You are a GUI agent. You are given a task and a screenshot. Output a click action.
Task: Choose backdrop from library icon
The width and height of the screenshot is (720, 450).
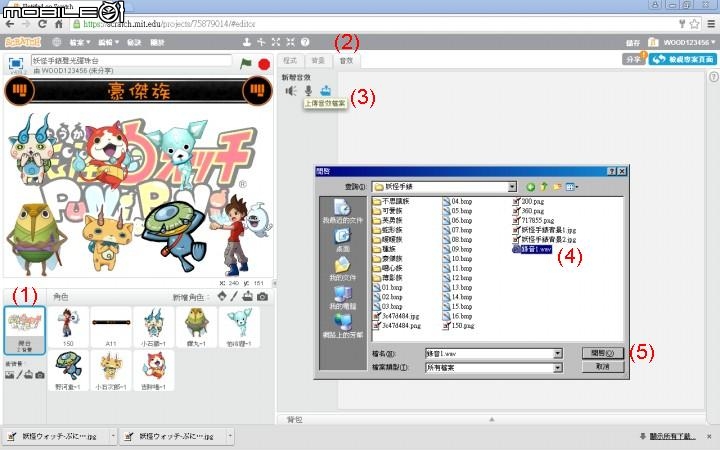point(9,375)
